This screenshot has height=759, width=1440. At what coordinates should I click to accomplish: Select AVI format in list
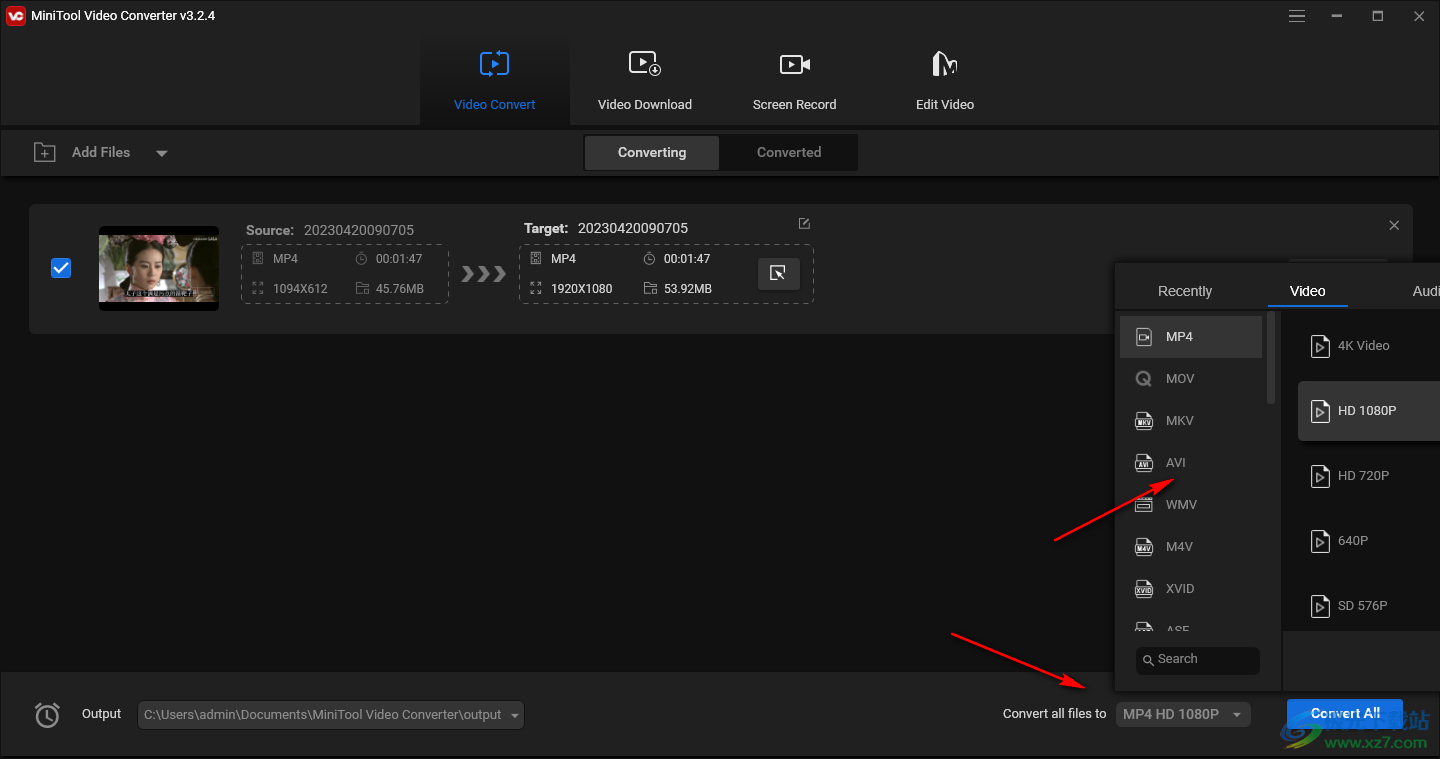[x=1191, y=463]
